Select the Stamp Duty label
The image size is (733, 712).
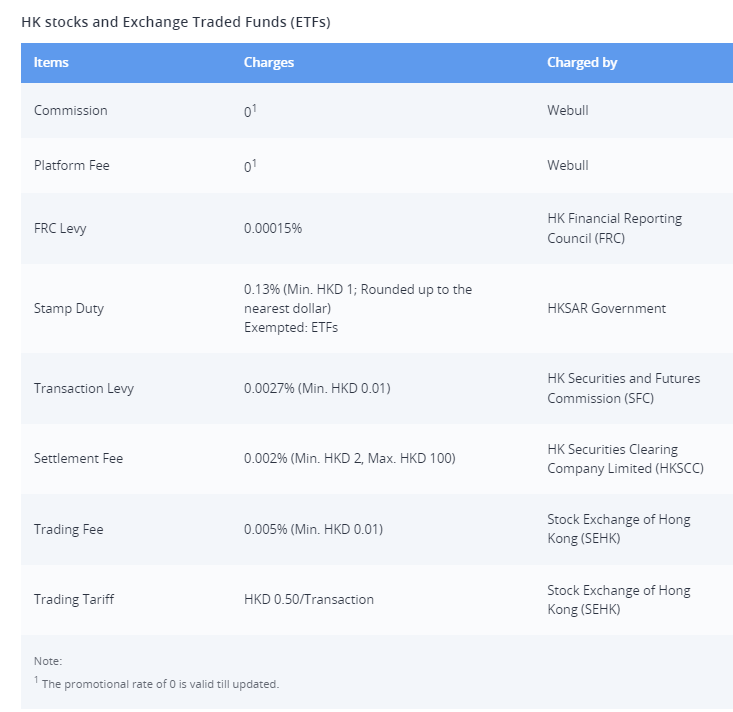(x=69, y=309)
